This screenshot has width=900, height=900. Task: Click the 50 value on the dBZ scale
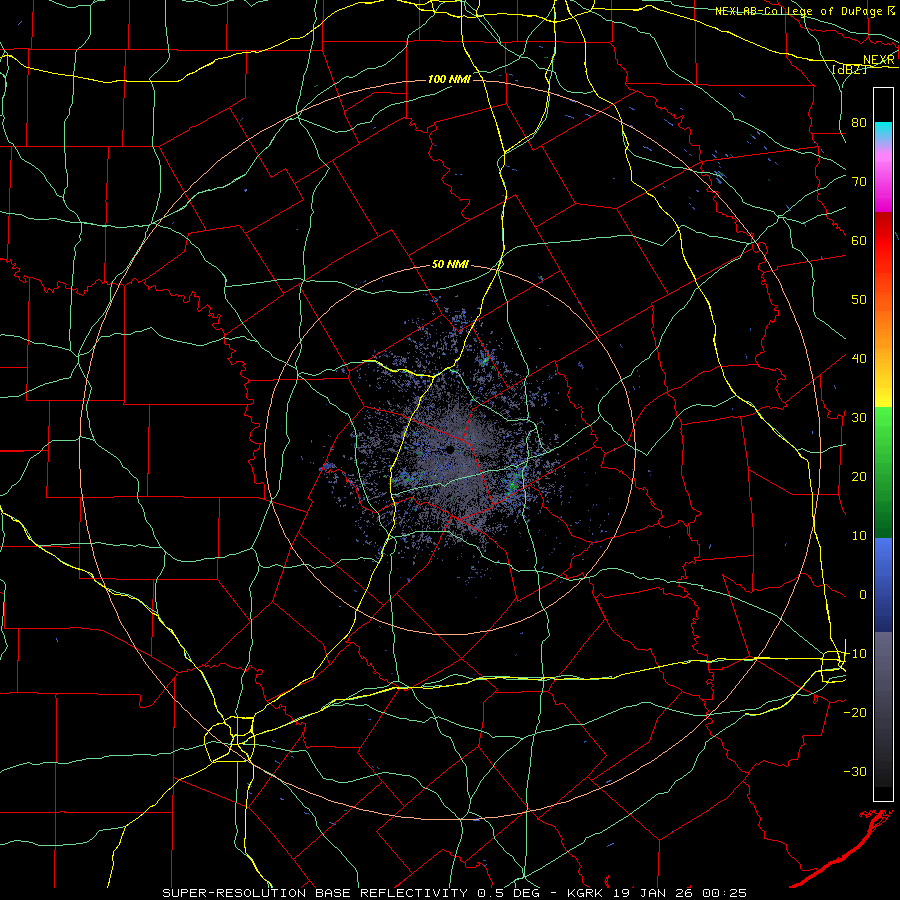[x=859, y=300]
